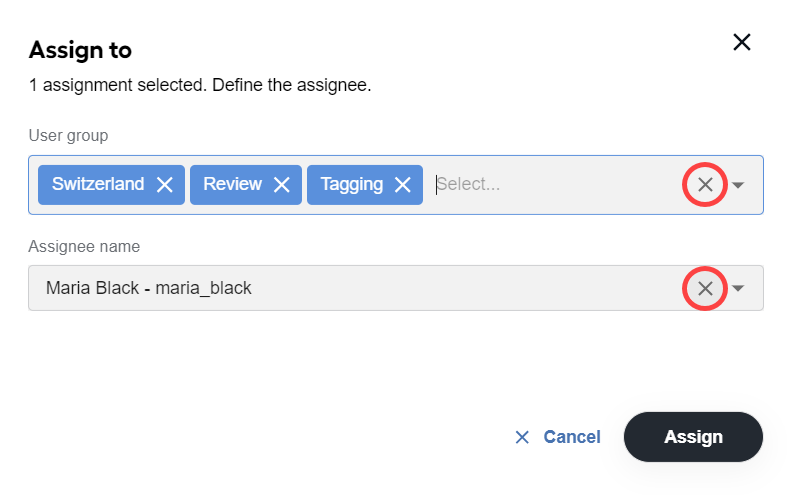Viewport: 791px width, 495px height.
Task: Click the Cancel text link
Action: pyautogui.click(x=572, y=437)
